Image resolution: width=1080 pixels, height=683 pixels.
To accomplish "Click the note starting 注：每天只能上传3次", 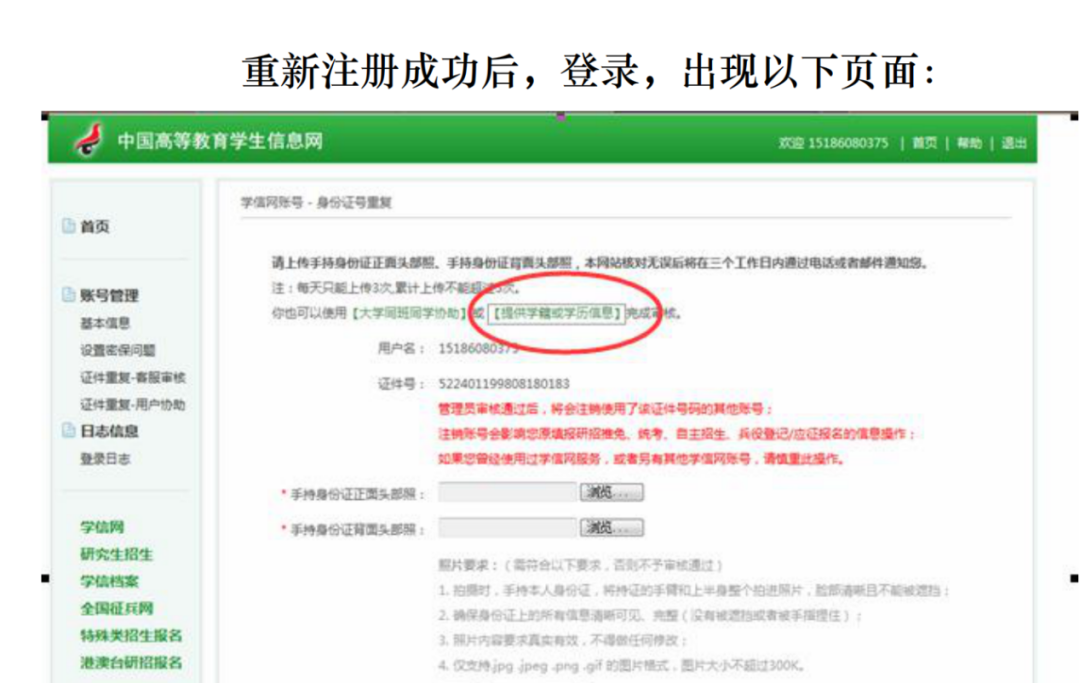I will [395, 288].
